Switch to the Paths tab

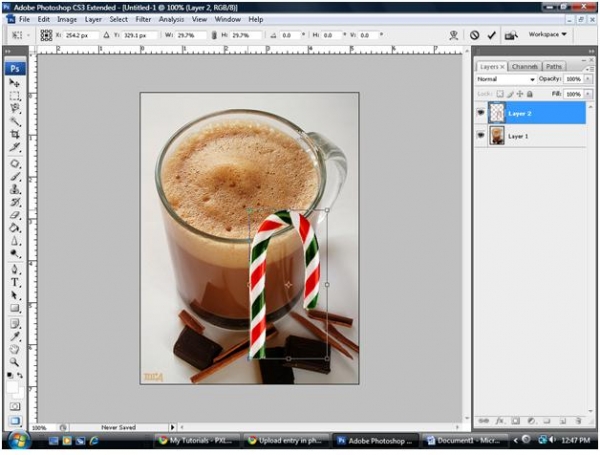click(554, 67)
